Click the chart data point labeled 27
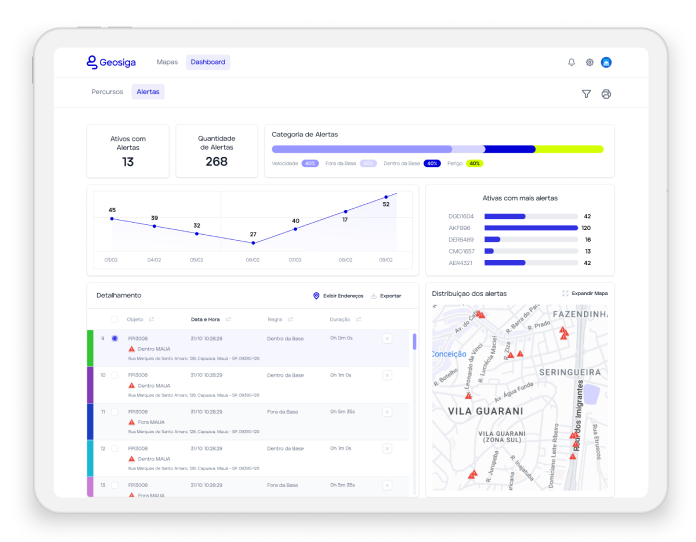 tap(253, 243)
